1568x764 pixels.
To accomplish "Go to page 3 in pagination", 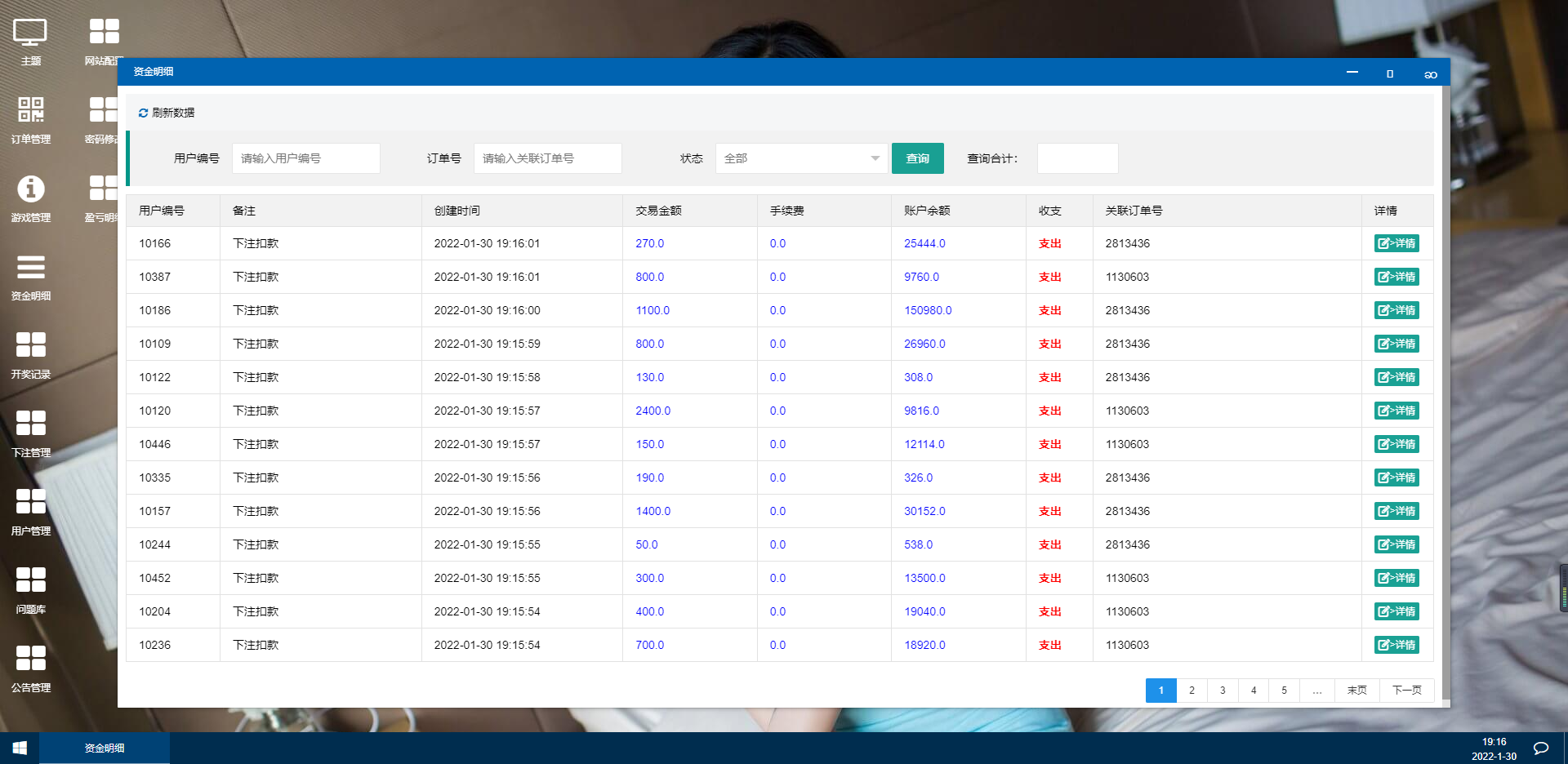I will [x=1223, y=691].
